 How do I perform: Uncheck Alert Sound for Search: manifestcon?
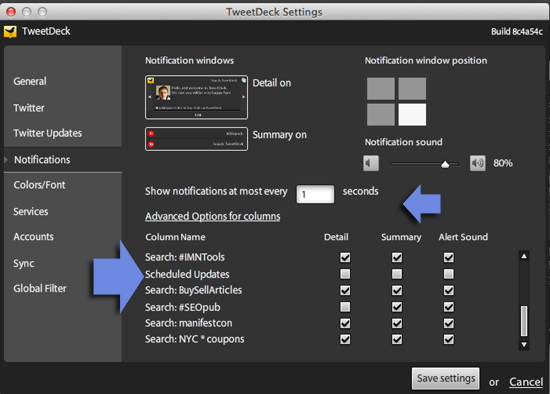pyautogui.click(x=449, y=323)
